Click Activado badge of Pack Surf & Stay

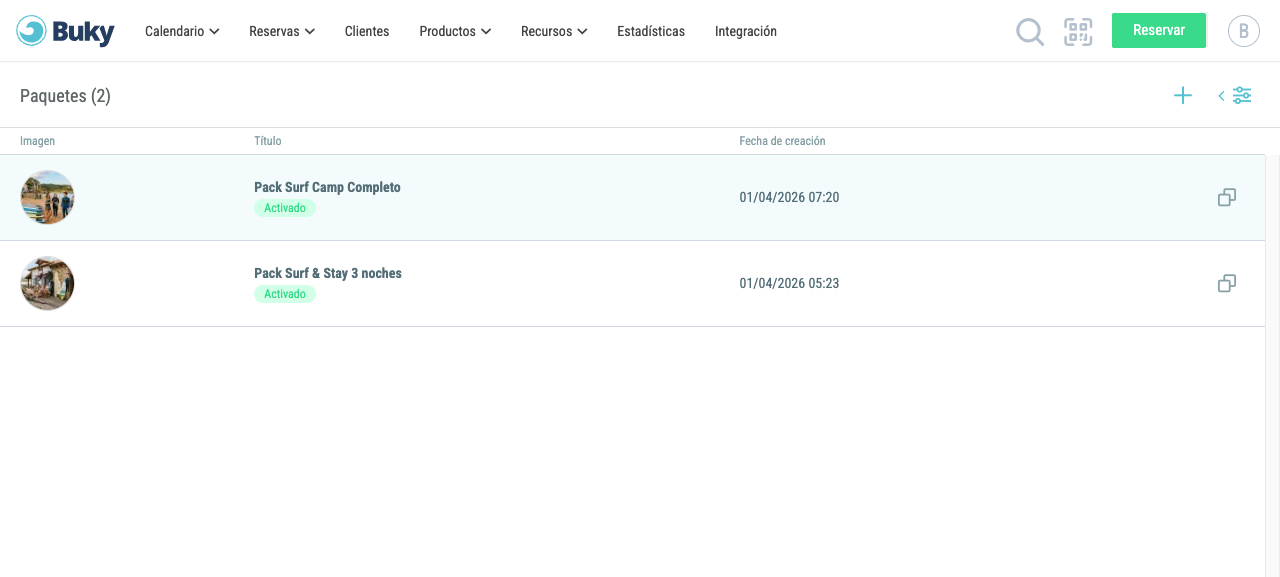[285, 294]
